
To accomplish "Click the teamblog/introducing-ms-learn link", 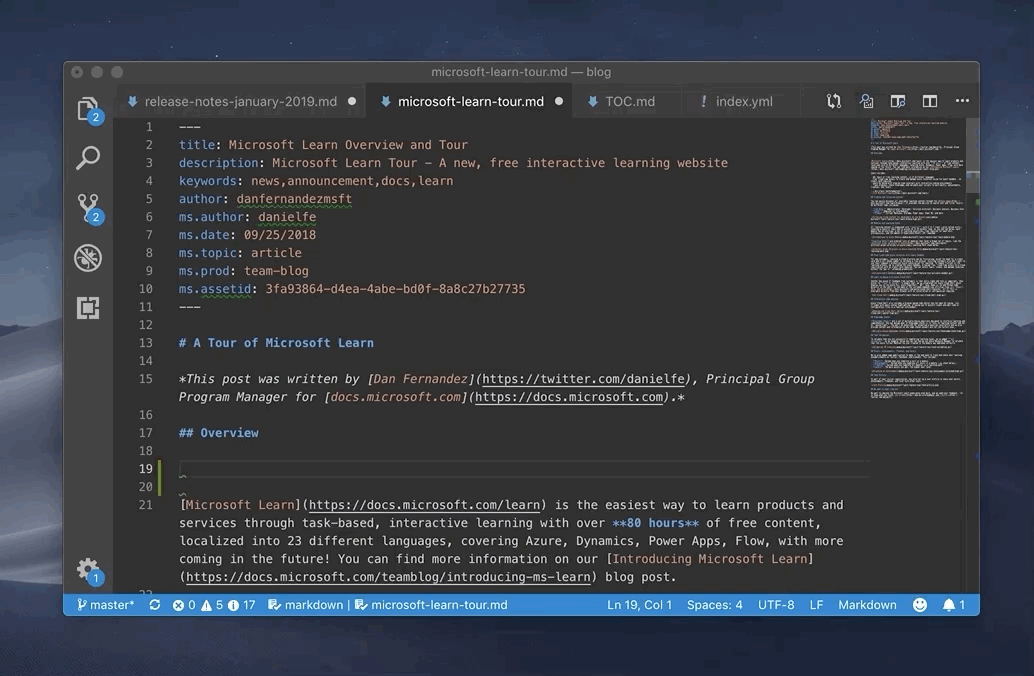I will [388, 577].
